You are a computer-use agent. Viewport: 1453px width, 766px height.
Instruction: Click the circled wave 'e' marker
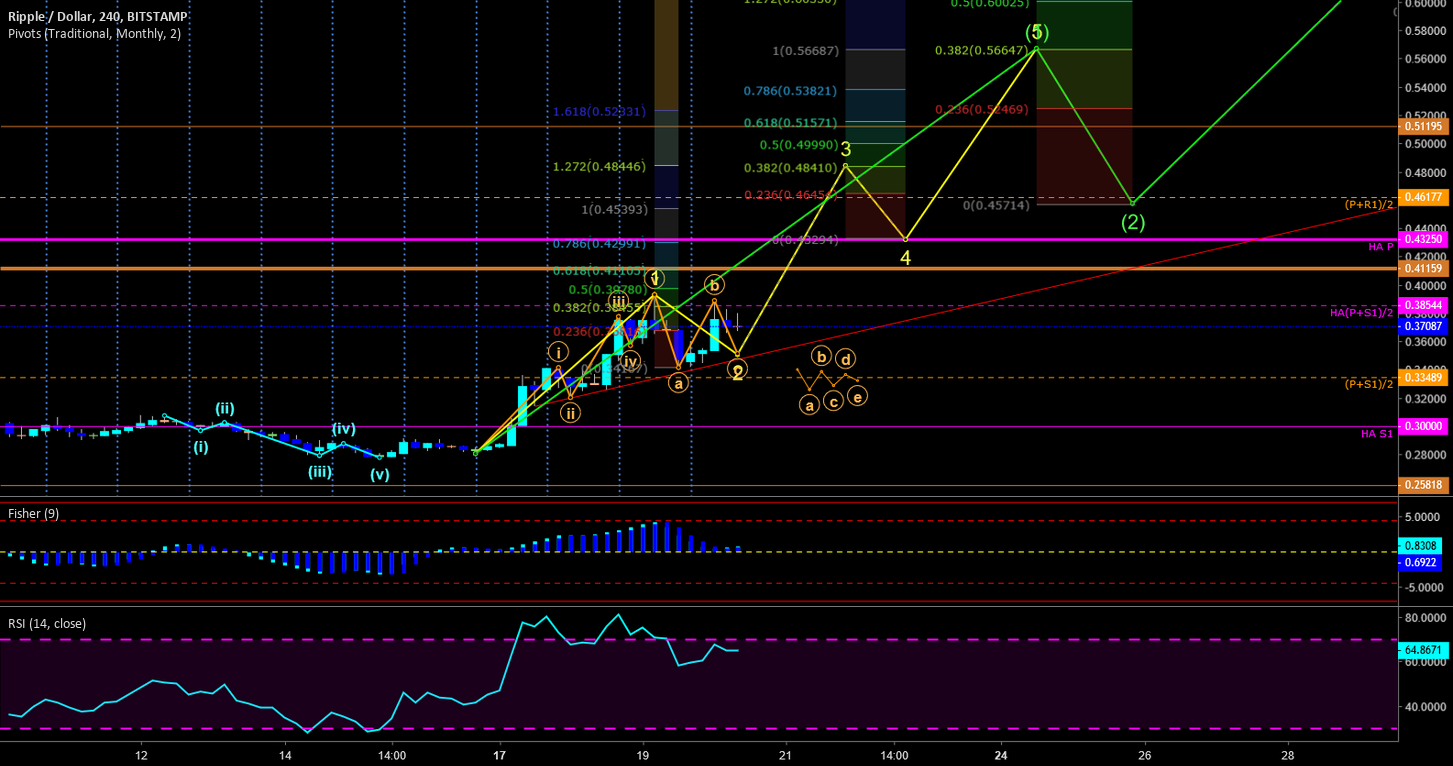pyautogui.click(x=857, y=396)
